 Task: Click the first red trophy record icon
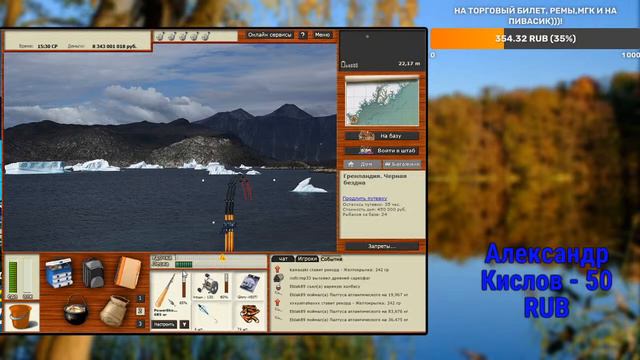(x=278, y=269)
